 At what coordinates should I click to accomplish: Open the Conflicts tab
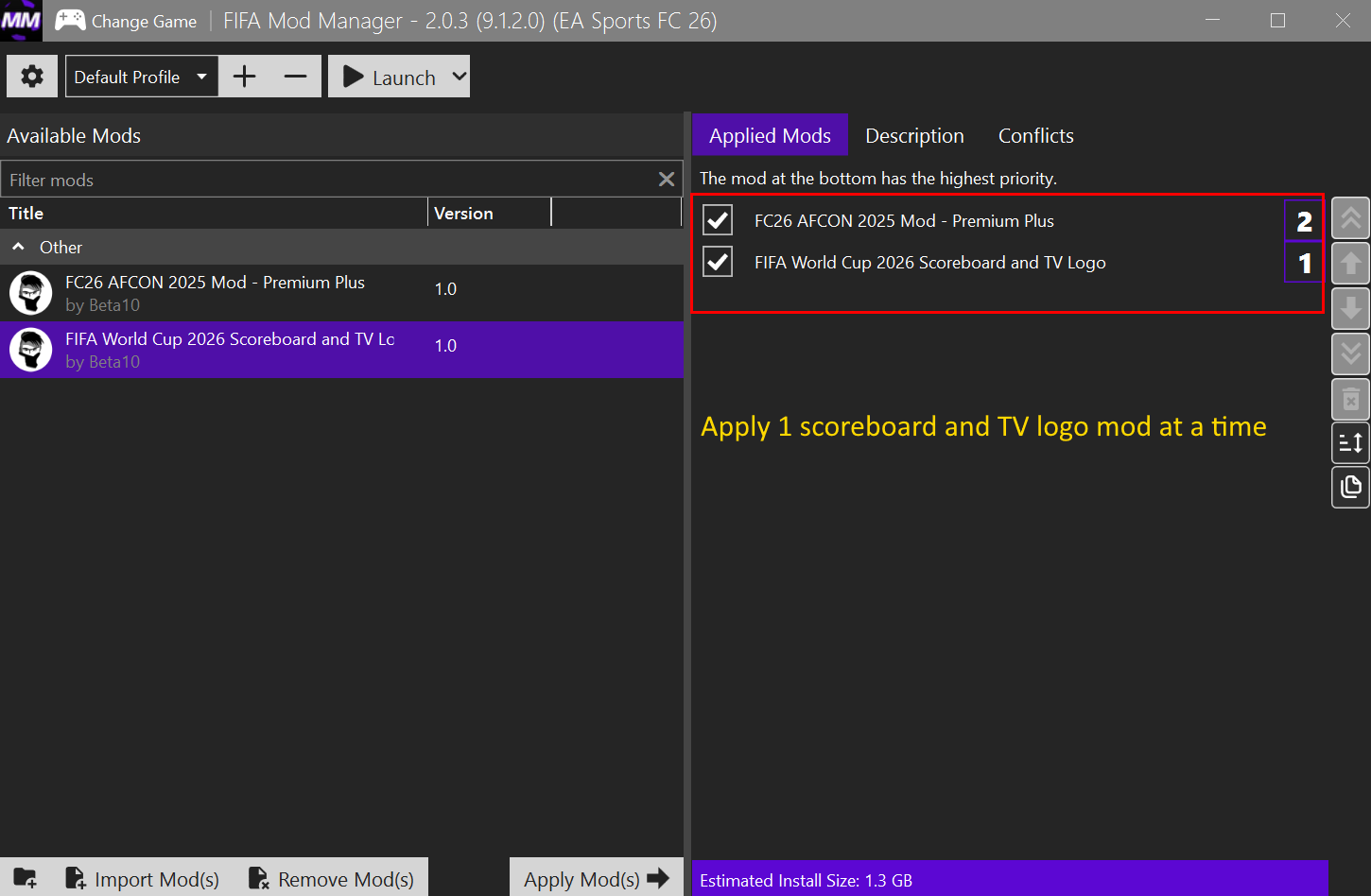click(1035, 135)
